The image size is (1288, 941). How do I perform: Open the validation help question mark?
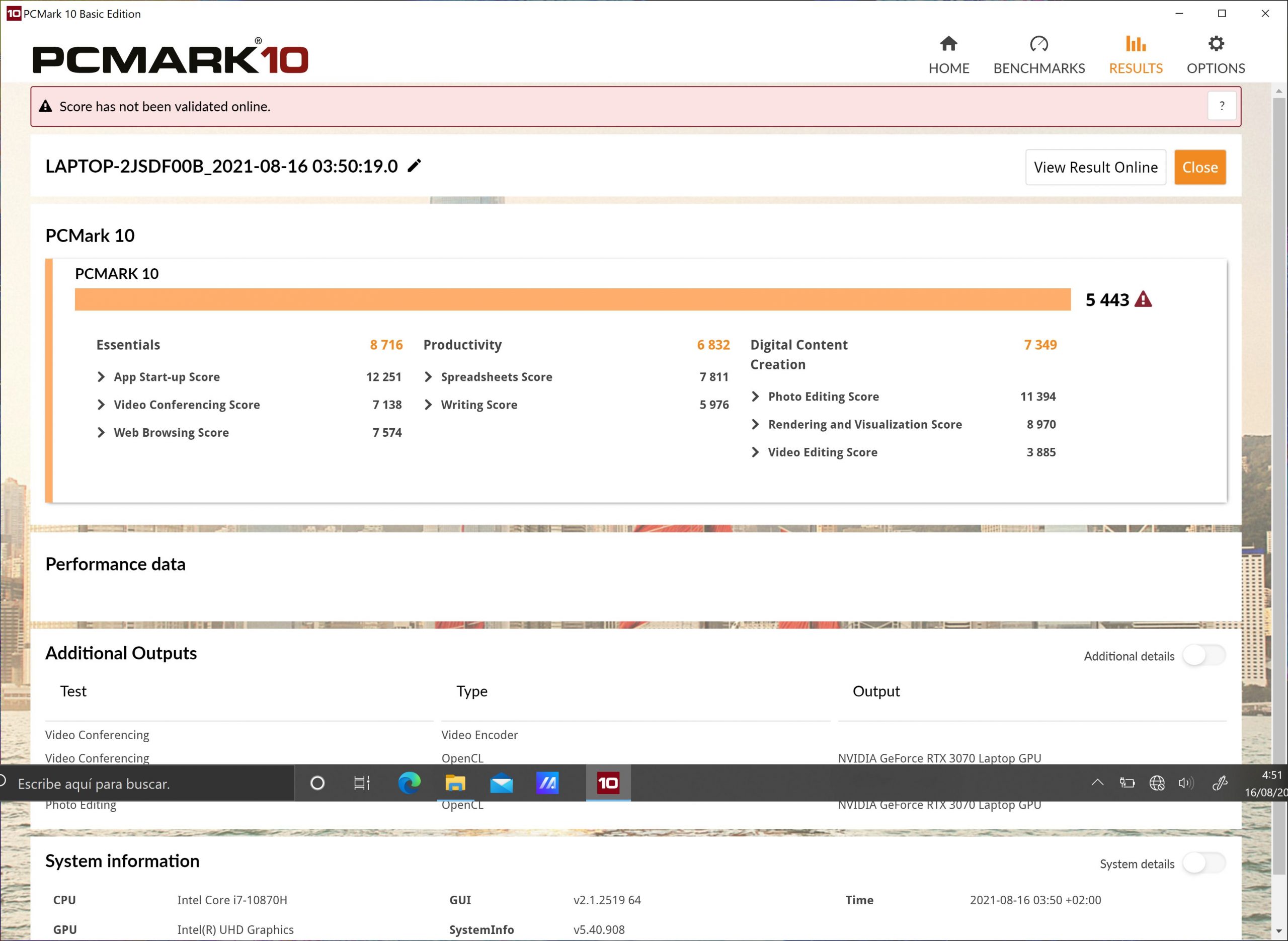click(1222, 106)
